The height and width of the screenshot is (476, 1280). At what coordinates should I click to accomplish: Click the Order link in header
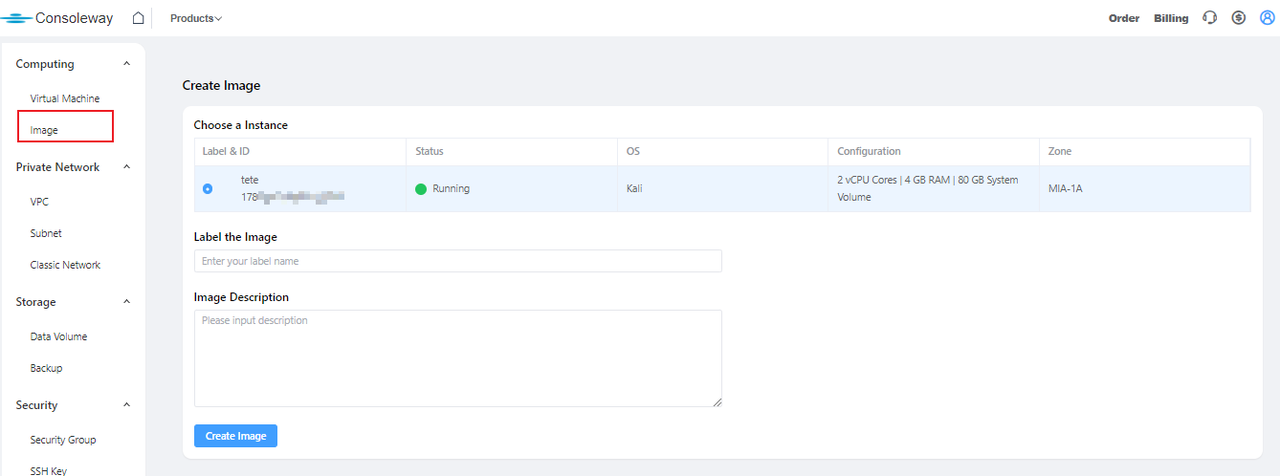1124,18
